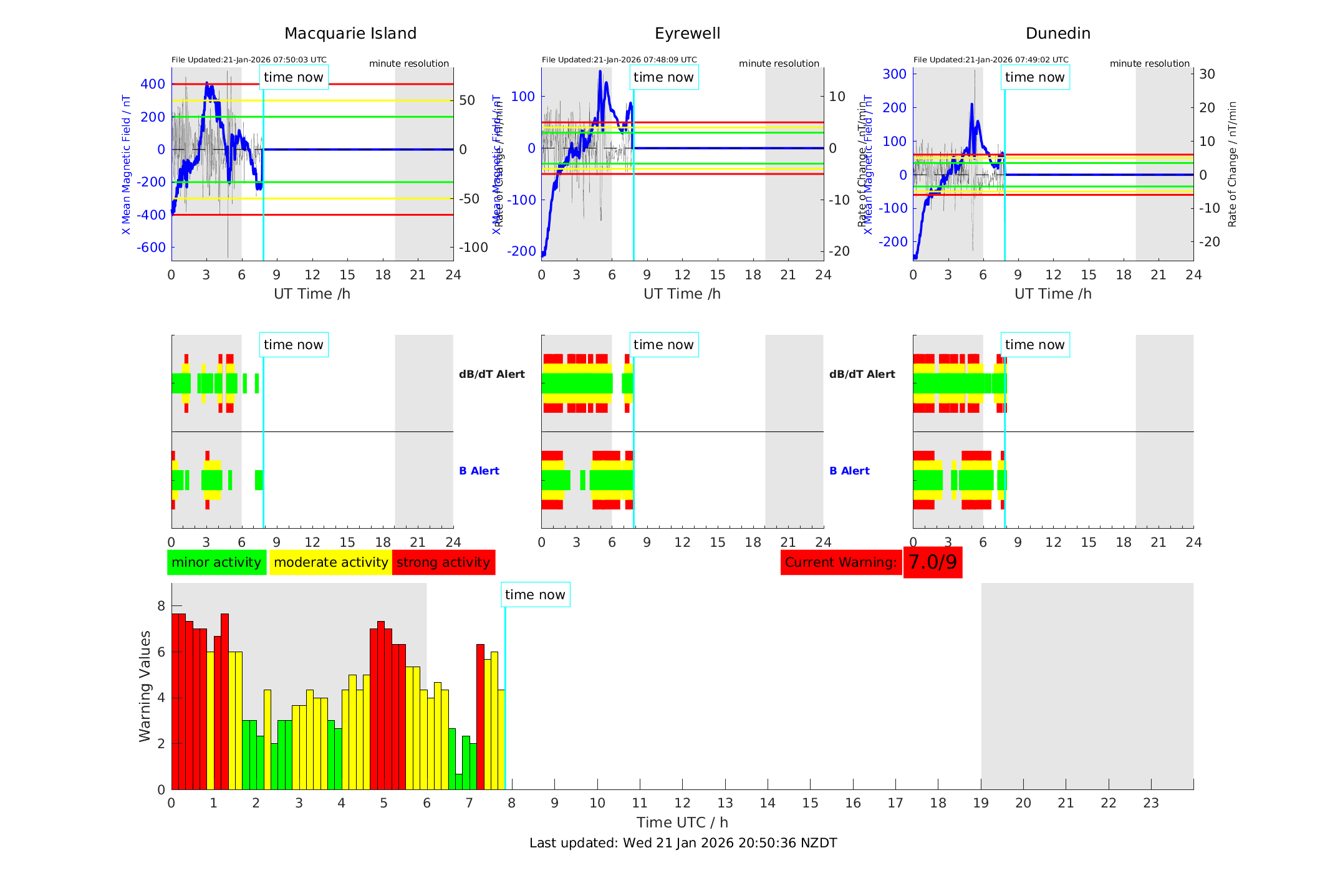Click the red strong activity legend box
This screenshot has height=896, width=1320.
443,562
